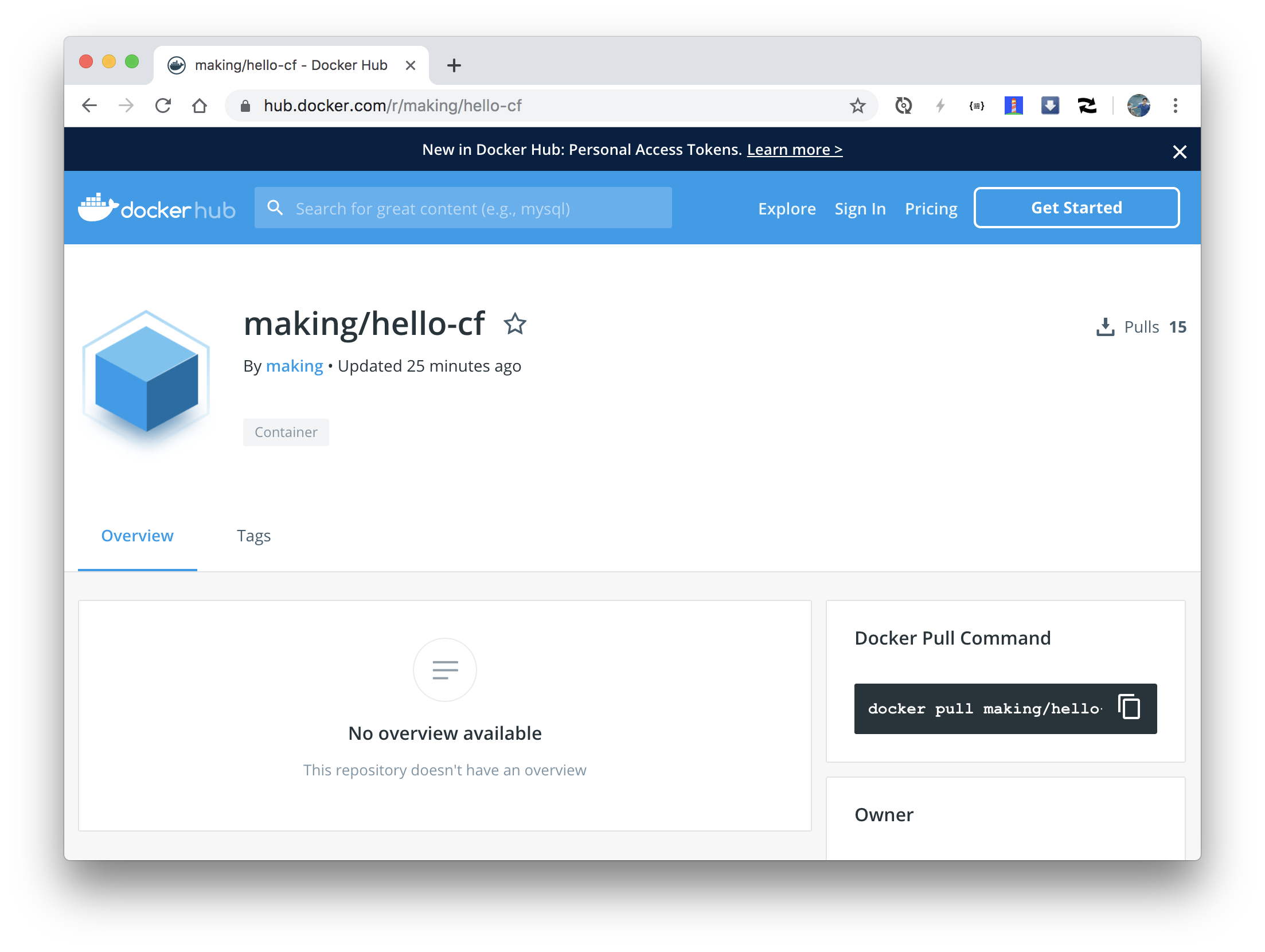The height and width of the screenshot is (952, 1265).
Task: Follow the Learn more link in banner
Action: [795, 150]
